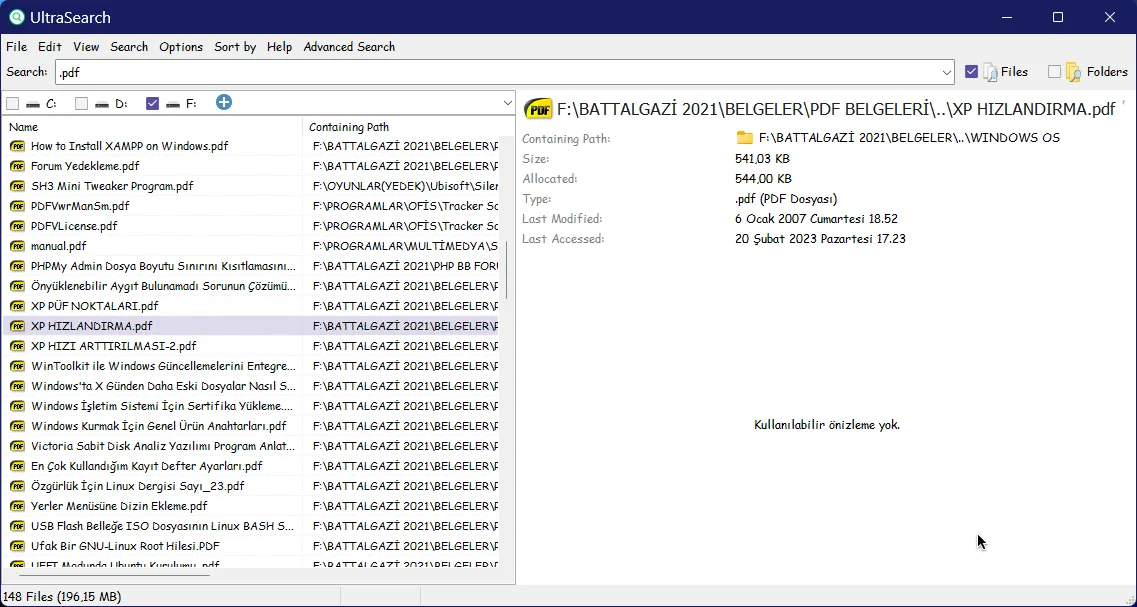Uncheck the Files checkbox
Image resolution: width=1137 pixels, height=607 pixels.
coord(972,72)
